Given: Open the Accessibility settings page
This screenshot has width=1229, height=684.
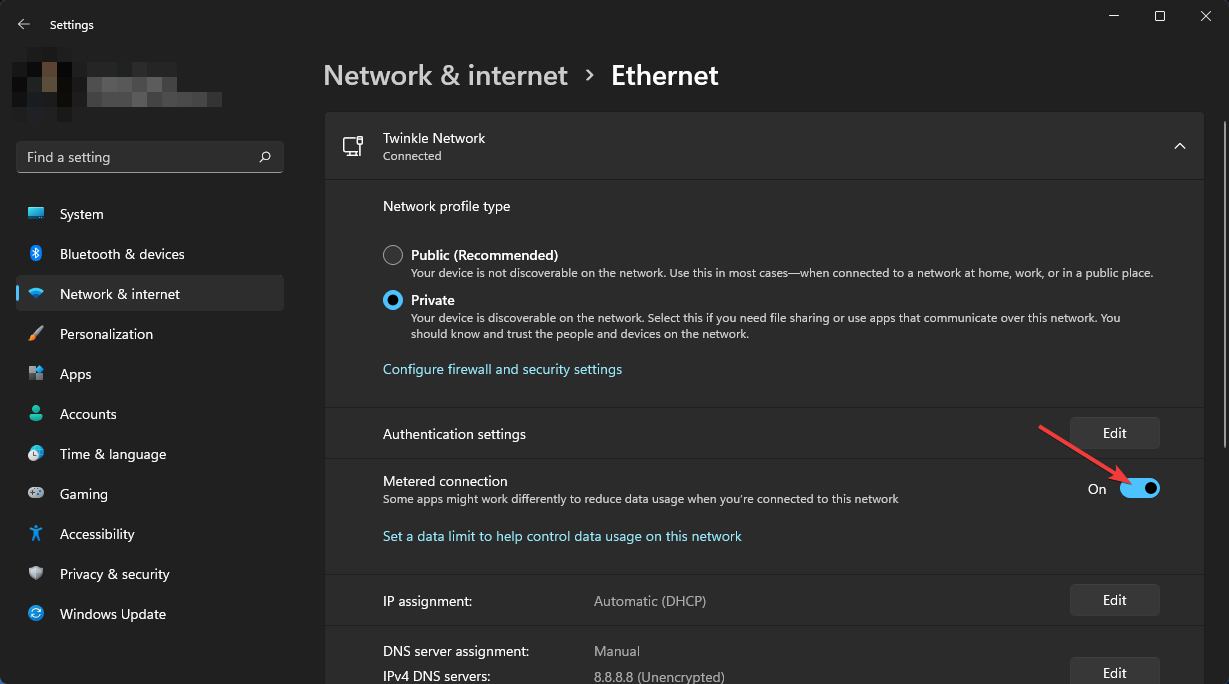Looking at the screenshot, I should pyautogui.click(x=97, y=534).
